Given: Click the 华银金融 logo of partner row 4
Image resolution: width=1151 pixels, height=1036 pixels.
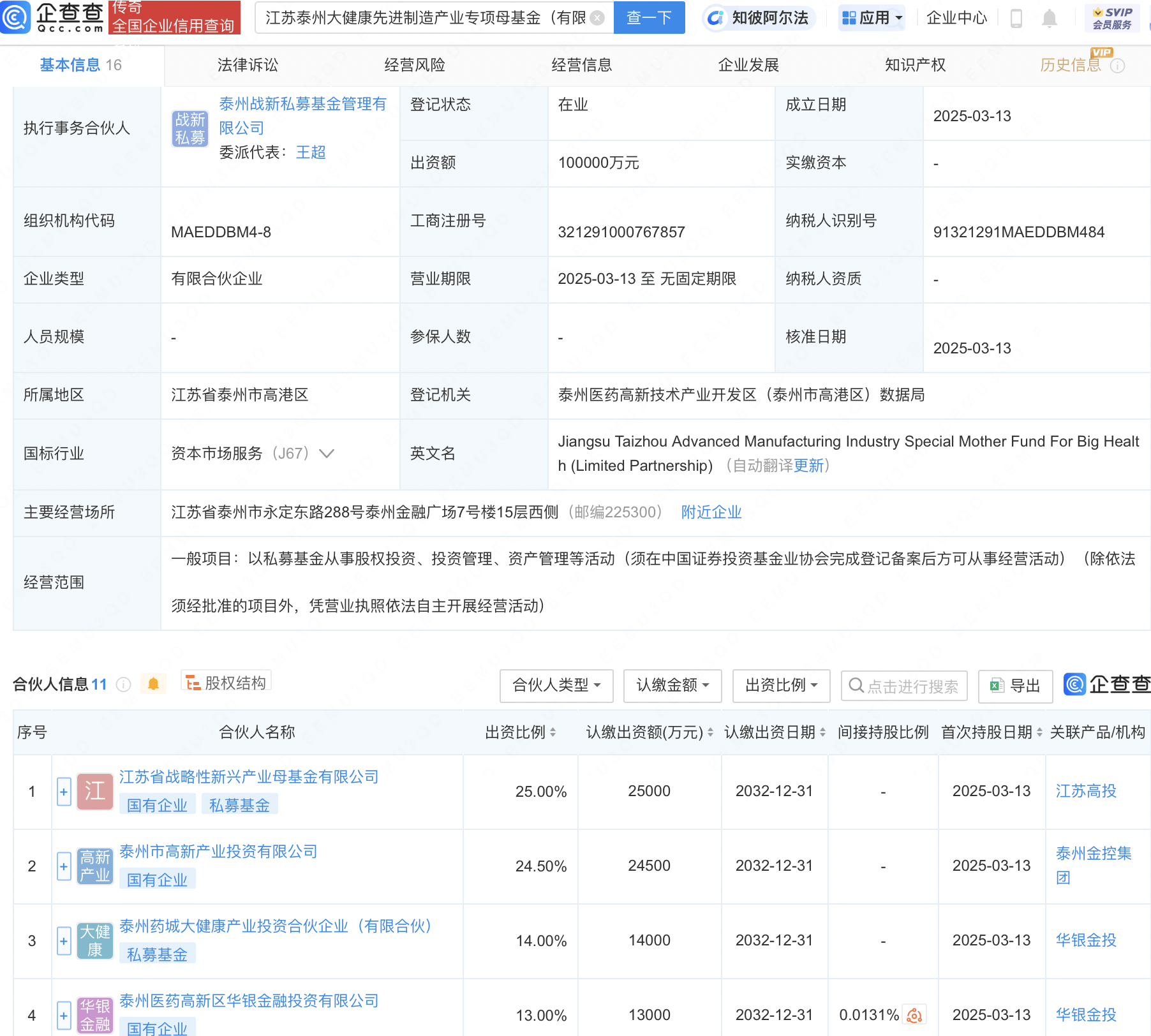Looking at the screenshot, I should pos(95,1016).
